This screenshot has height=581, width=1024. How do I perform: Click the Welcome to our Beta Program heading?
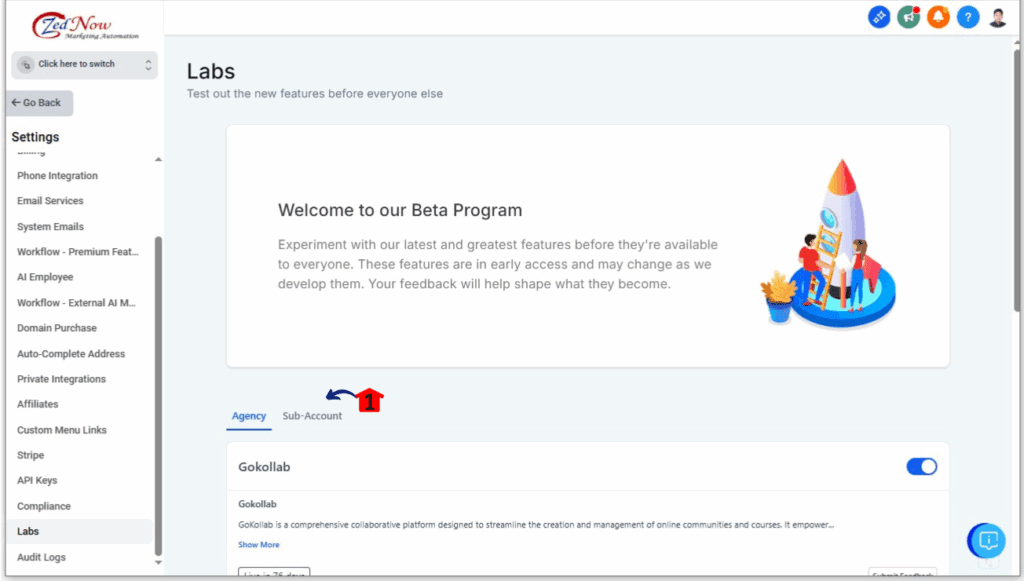coord(400,210)
